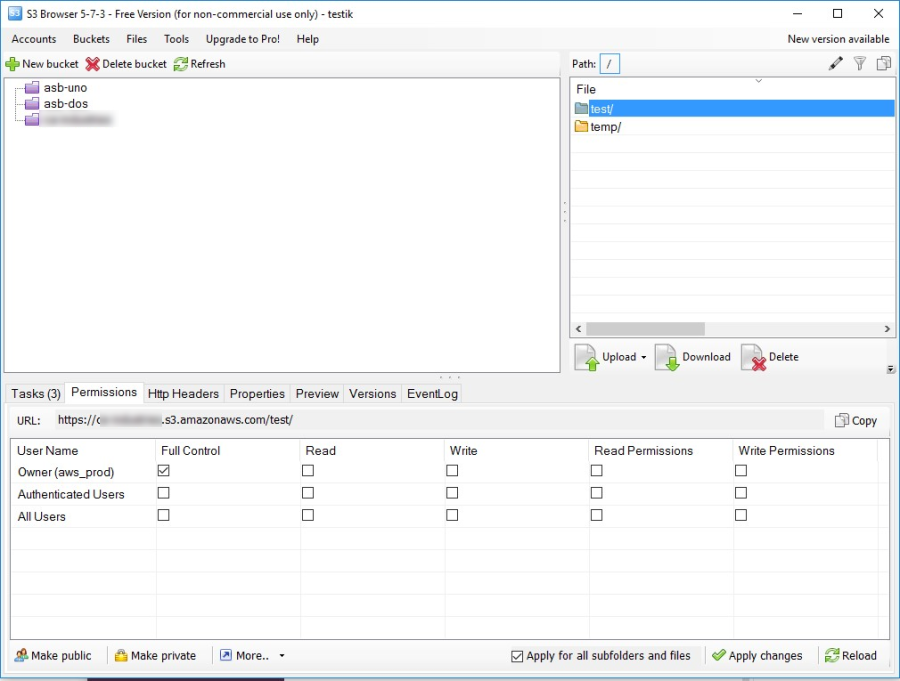Click the scrollbar left arrow
The width and height of the screenshot is (900, 681).
[x=579, y=329]
